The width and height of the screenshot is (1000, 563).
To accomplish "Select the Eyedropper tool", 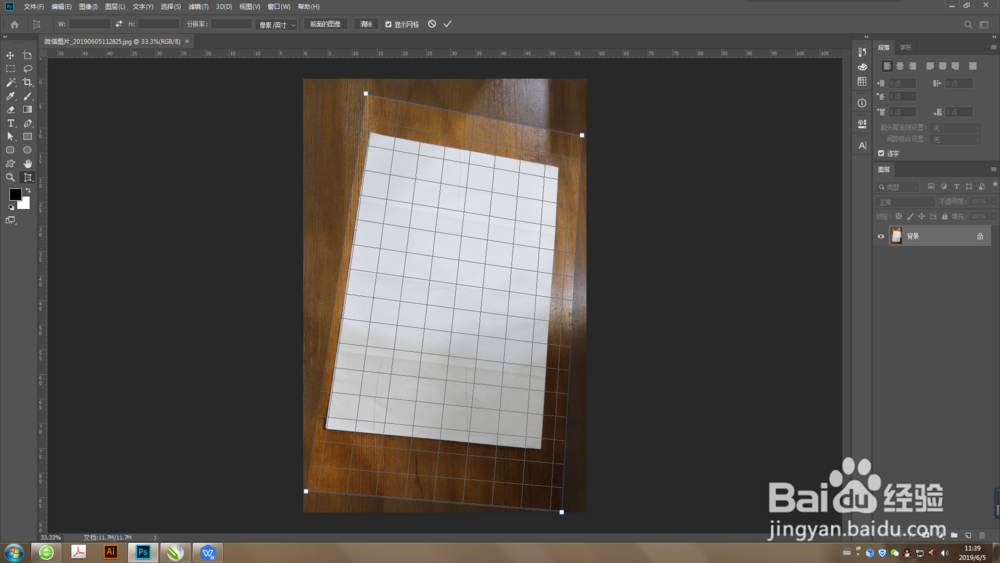I will coord(10,96).
